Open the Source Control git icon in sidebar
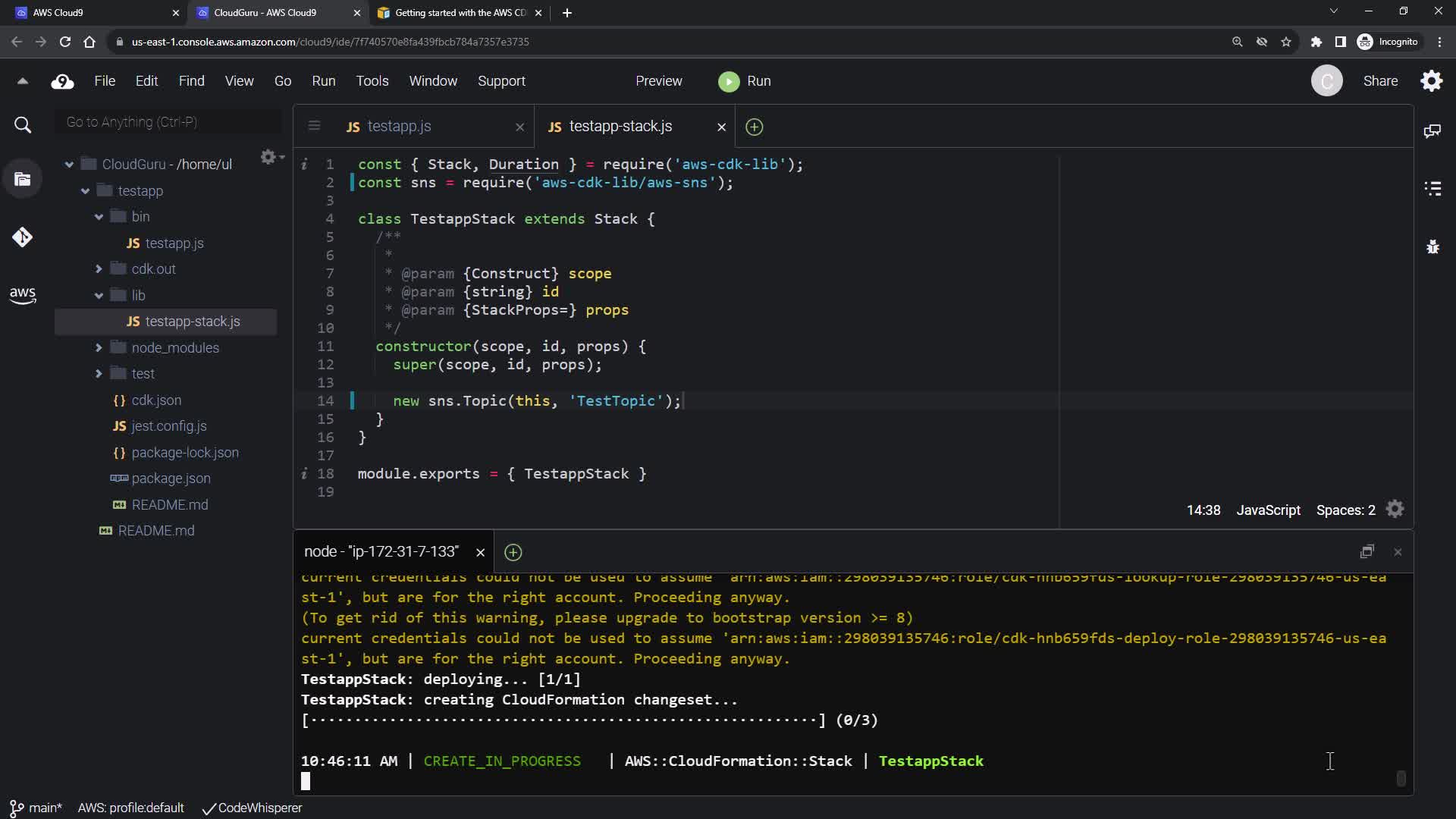 tap(22, 237)
